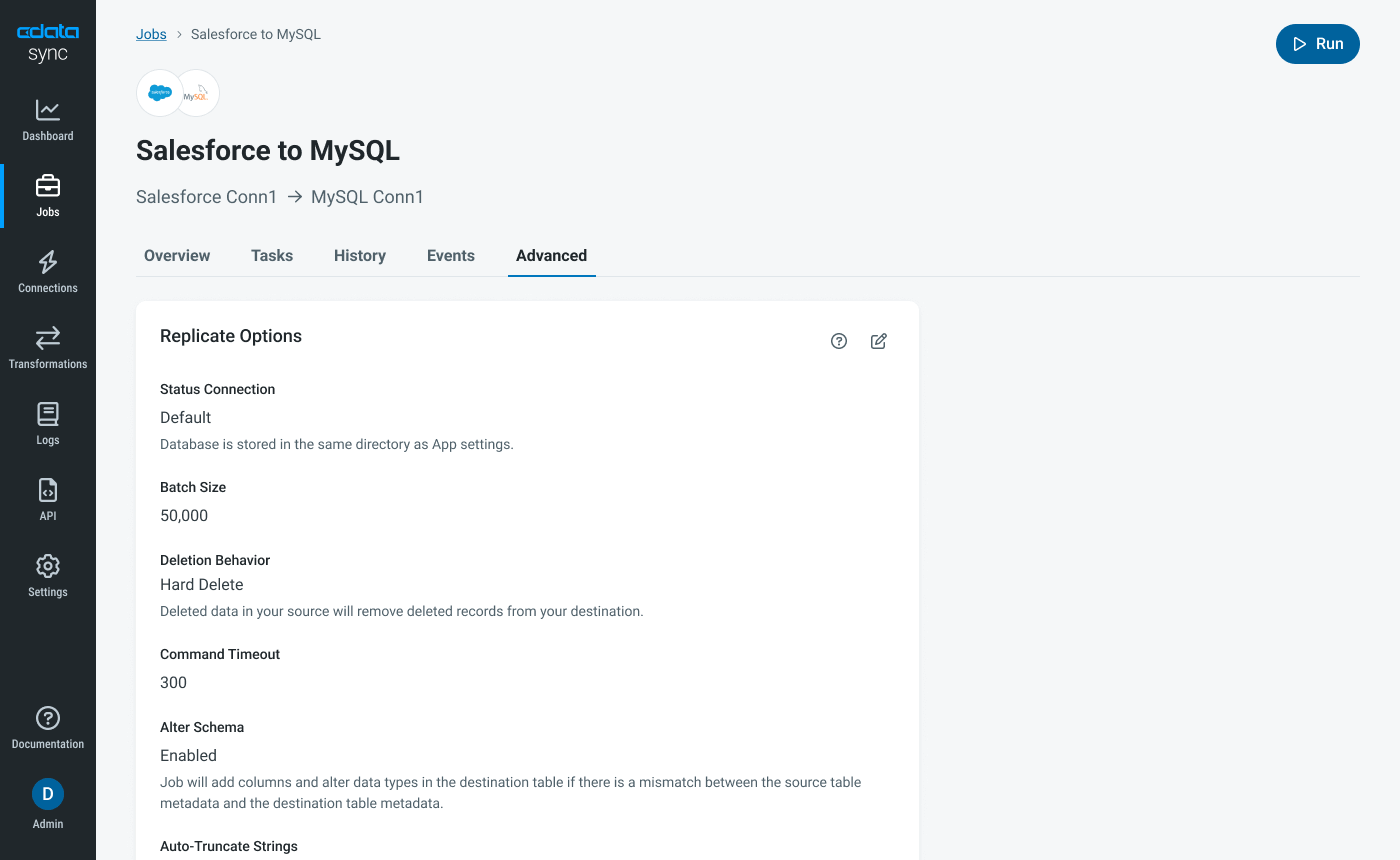Navigate back via the Jobs breadcrumb link
Viewport: 1400px width, 860px height.
(x=151, y=34)
